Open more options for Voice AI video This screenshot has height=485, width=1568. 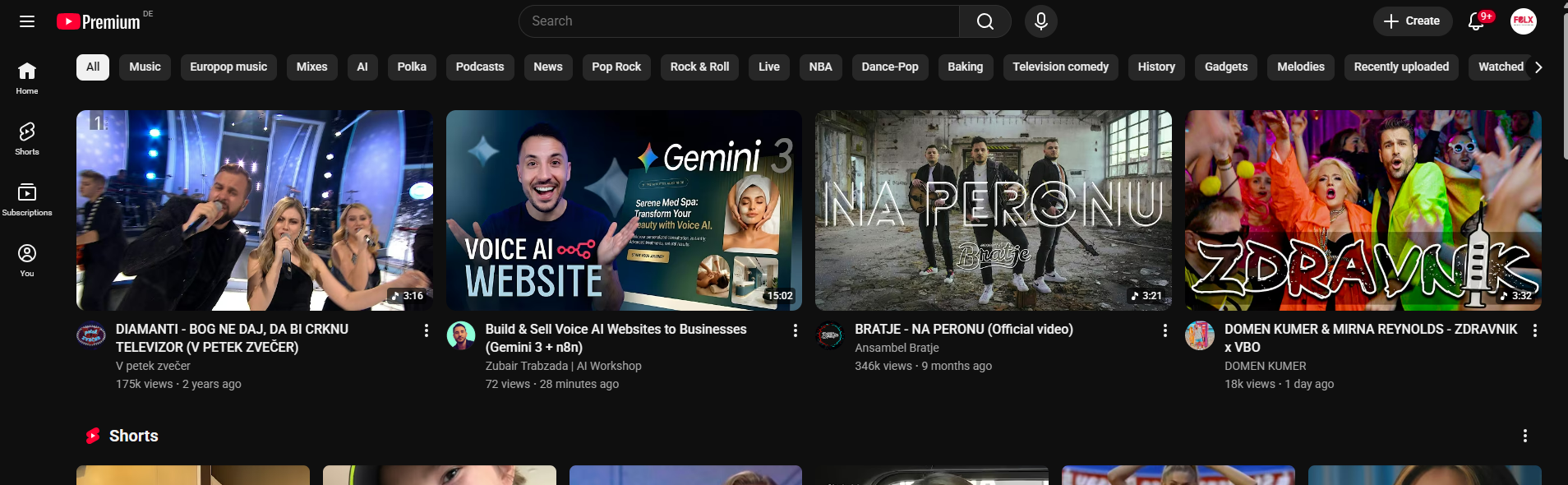click(795, 330)
